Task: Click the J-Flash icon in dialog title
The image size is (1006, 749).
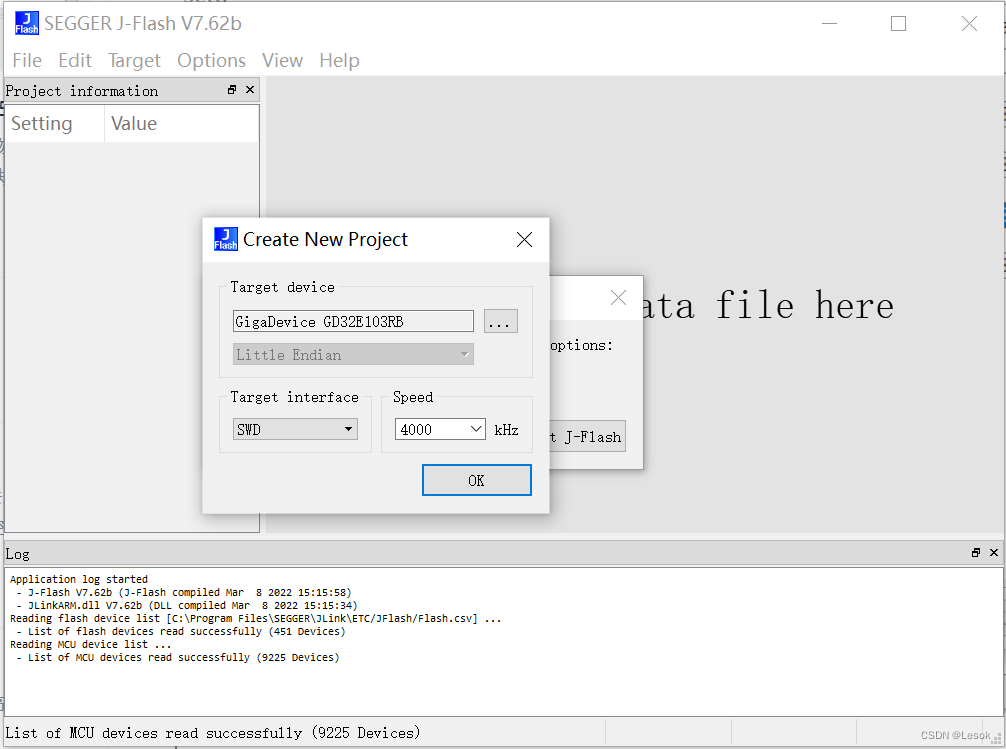Action: (x=226, y=239)
